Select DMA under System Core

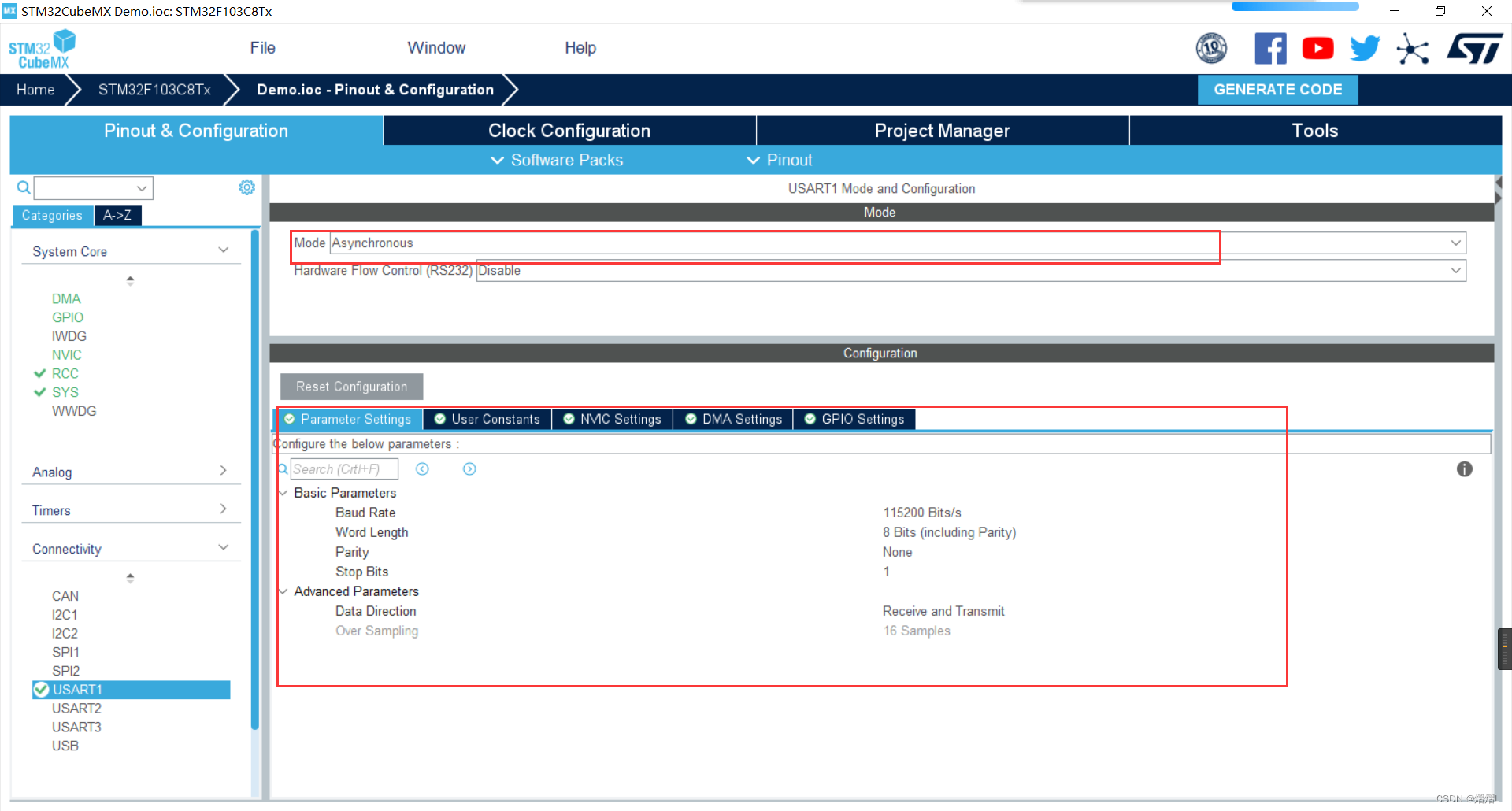66,299
